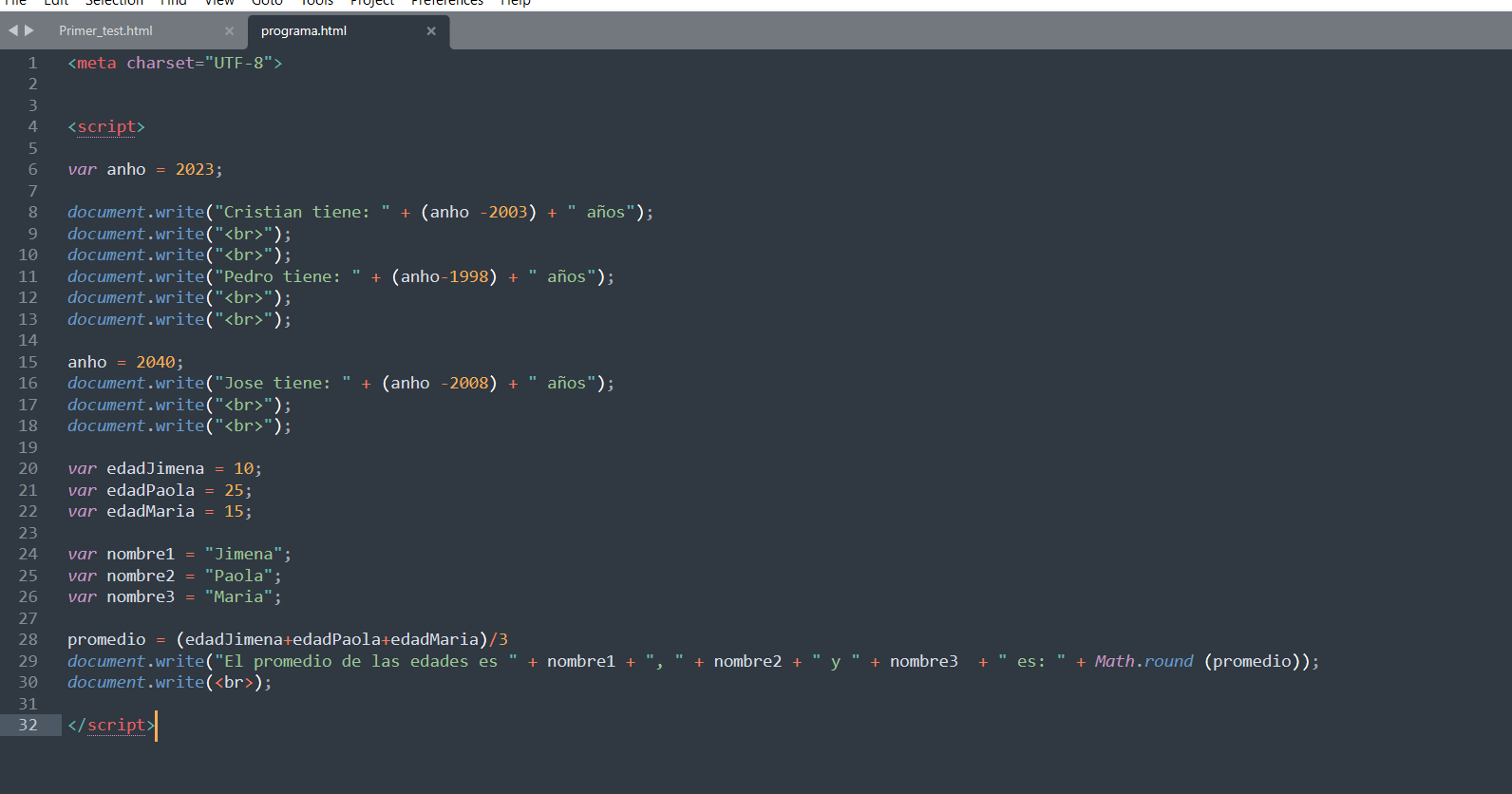This screenshot has width=1512, height=794.
Task: Click the 'anho = 2040;' line
Action: 125,363
